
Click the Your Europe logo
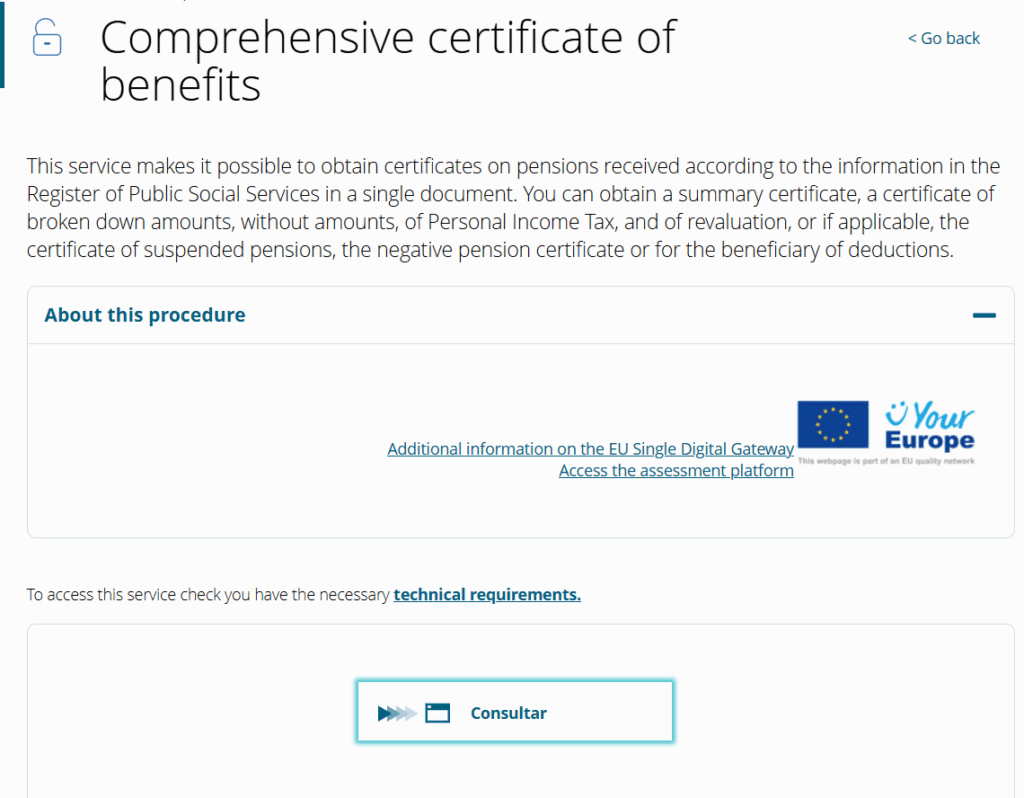point(929,427)
